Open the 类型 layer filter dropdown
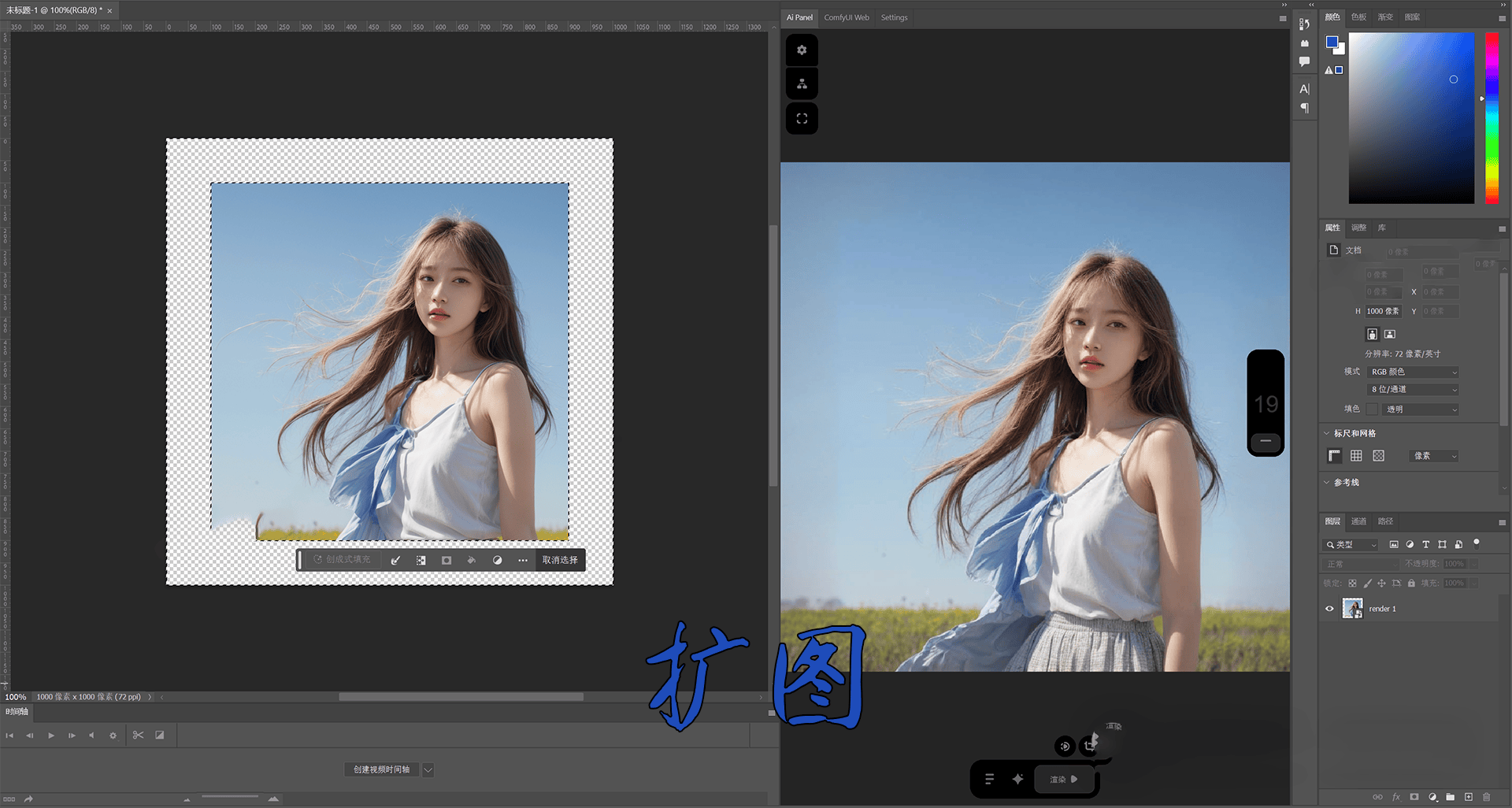The width and height of the screenshot is (1512, 808). tap(1351, 544)
